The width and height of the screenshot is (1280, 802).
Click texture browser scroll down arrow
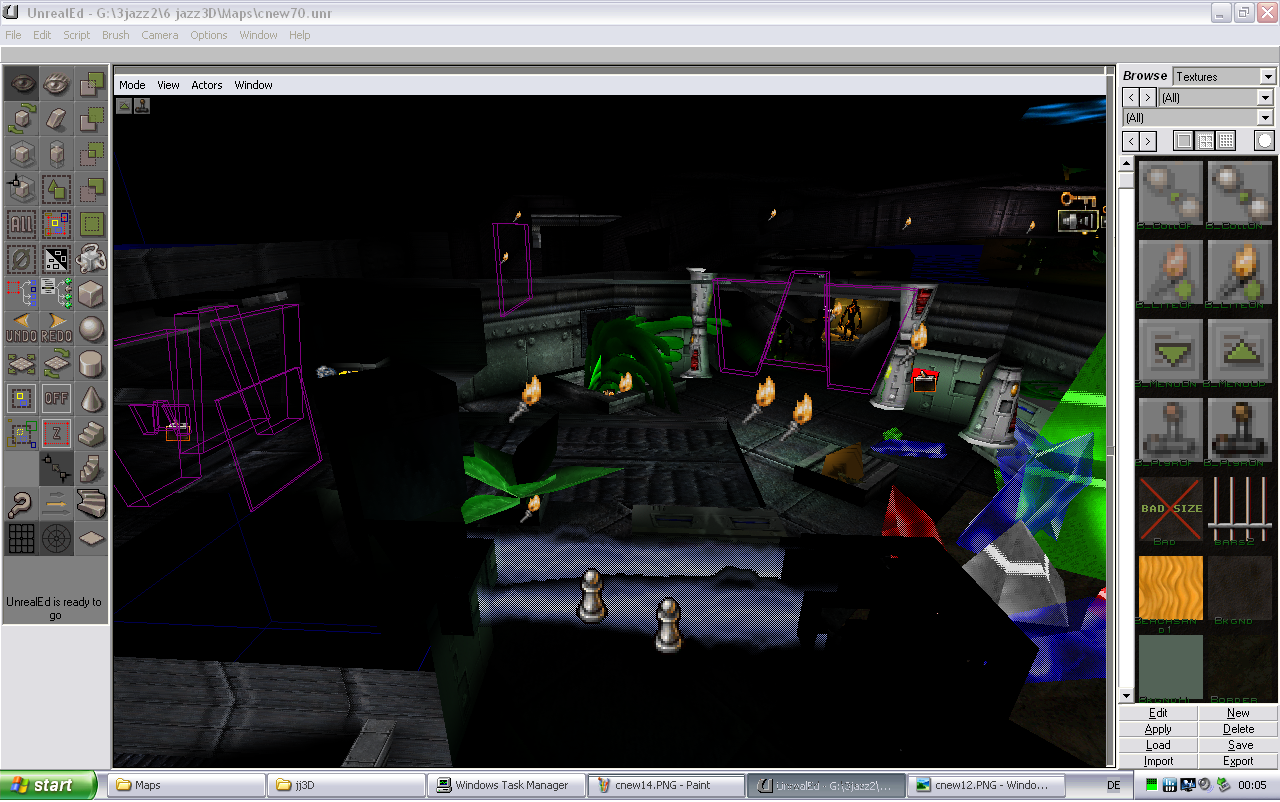(x=1126, y=696)
